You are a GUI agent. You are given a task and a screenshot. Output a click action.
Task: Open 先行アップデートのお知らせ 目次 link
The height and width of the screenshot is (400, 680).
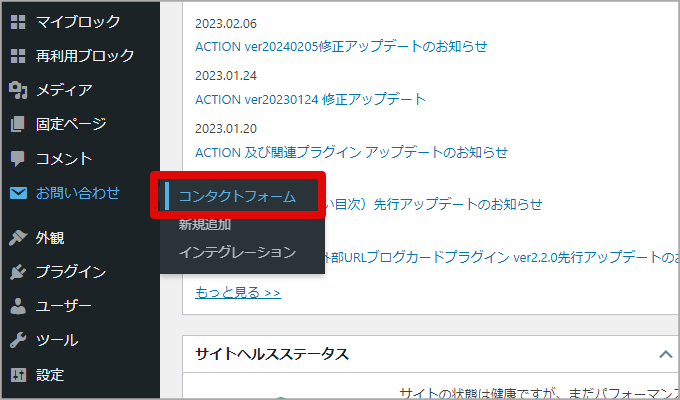pos(434,204)
